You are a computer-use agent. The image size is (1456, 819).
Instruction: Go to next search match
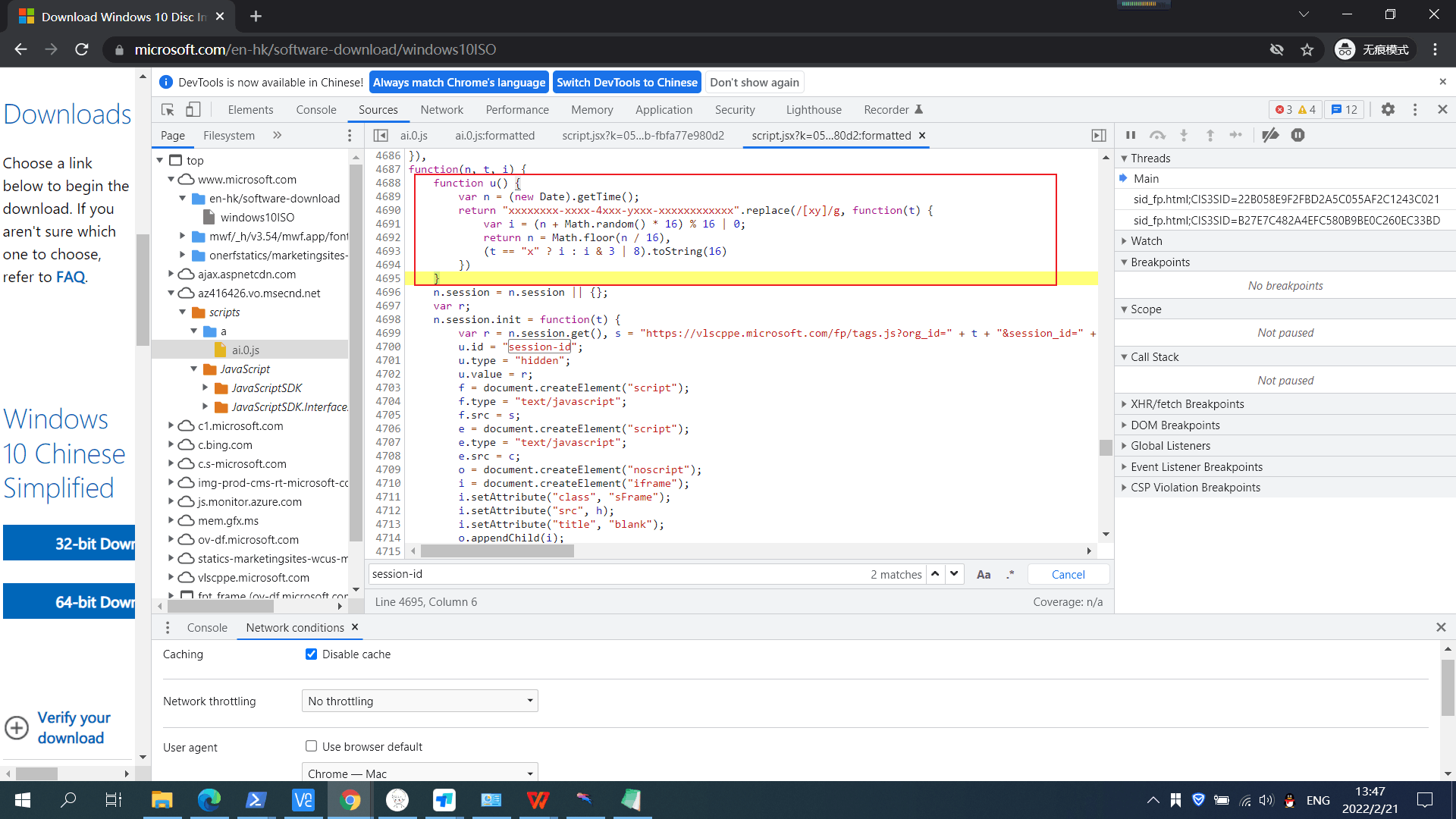pos(955,574)
